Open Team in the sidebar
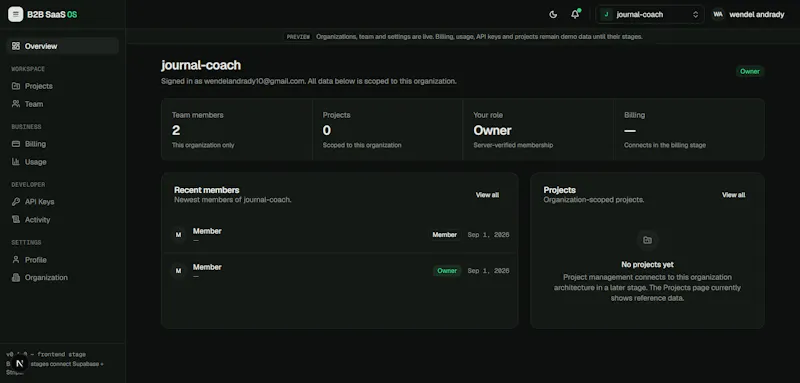800x383 pixels. (62, 104)
